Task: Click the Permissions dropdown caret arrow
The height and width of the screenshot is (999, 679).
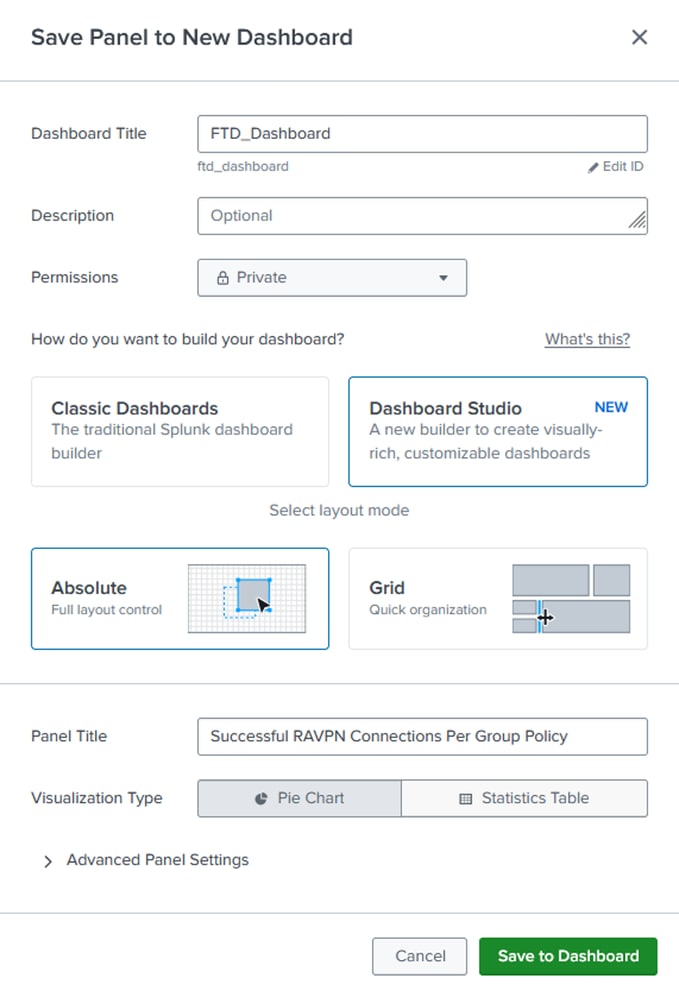Action: pyautogui.click(x=443, y=278)
